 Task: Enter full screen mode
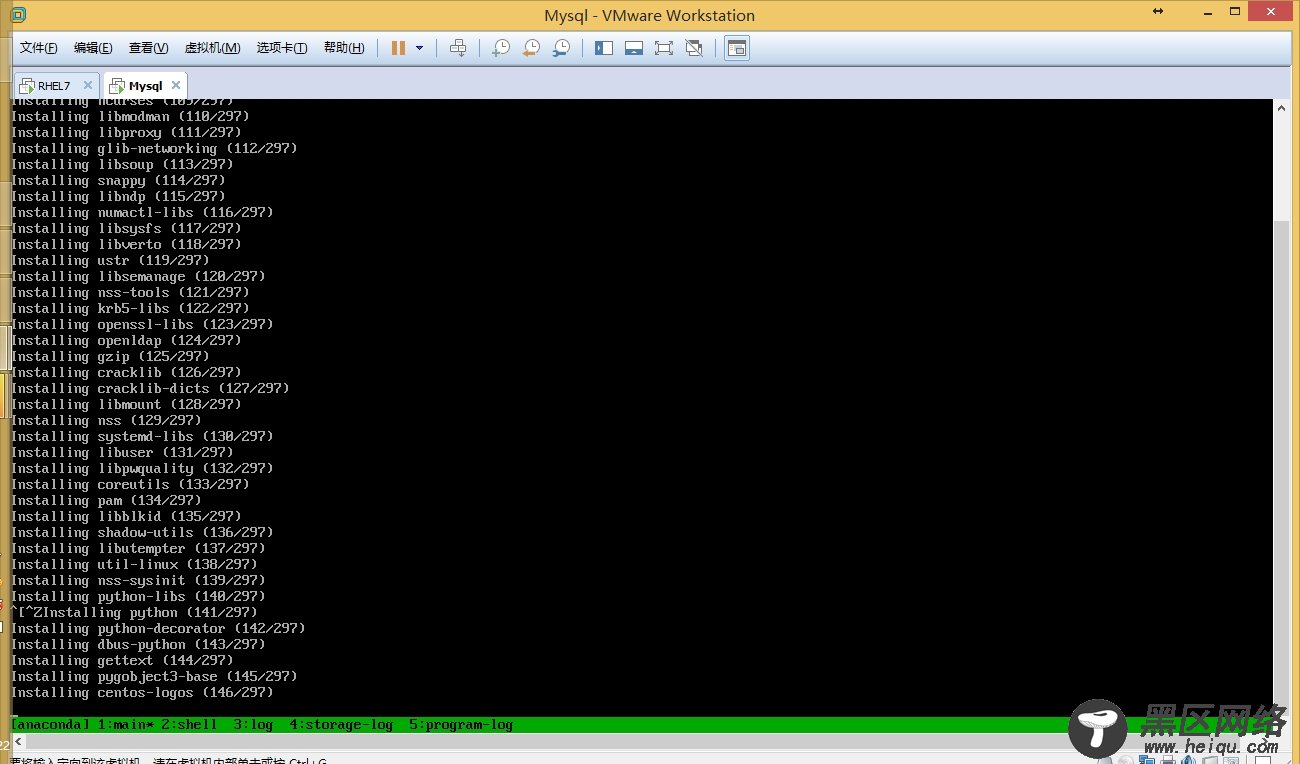(663, 48)
